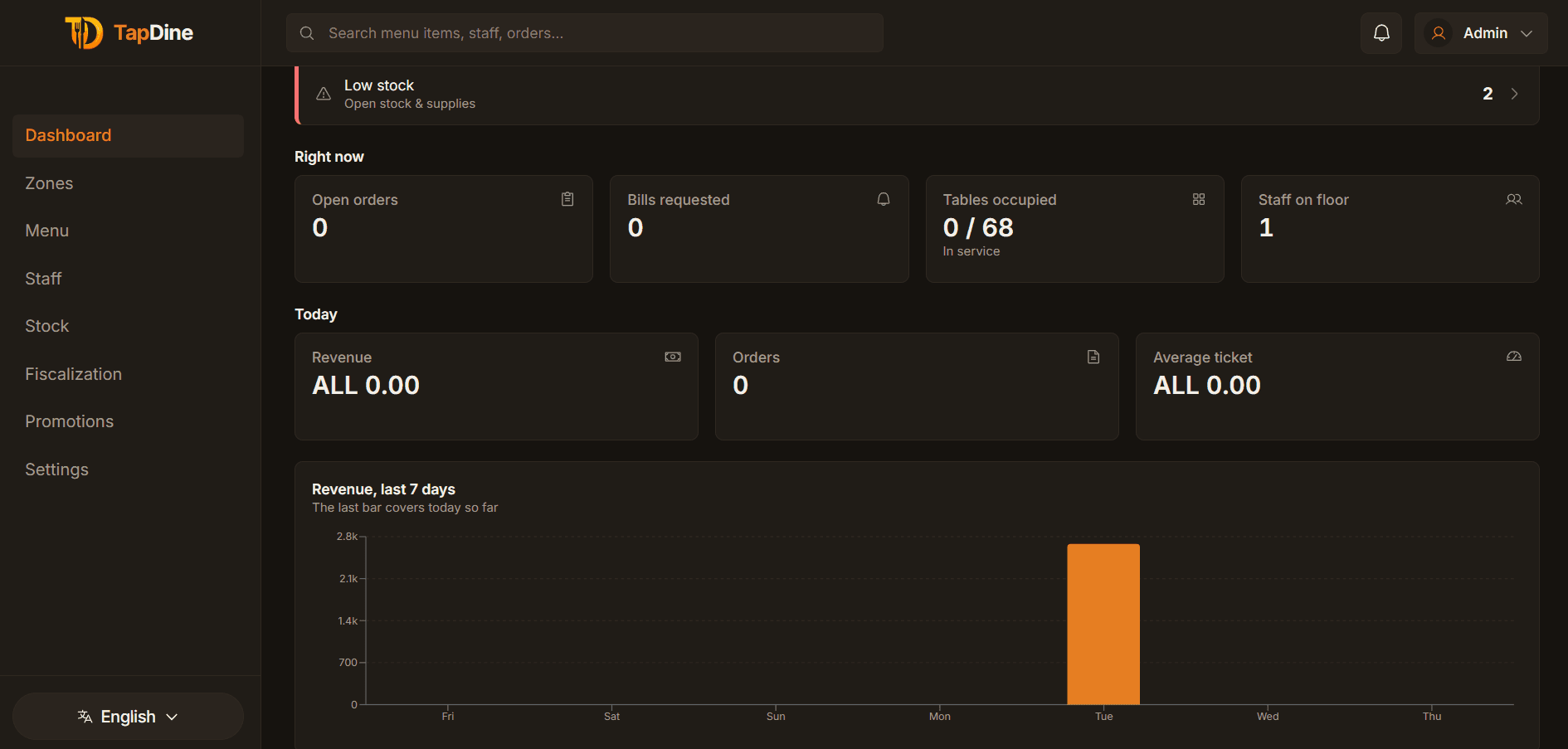Click the language translate icon
The image size is (1568, 749).
tap(85, 717)
